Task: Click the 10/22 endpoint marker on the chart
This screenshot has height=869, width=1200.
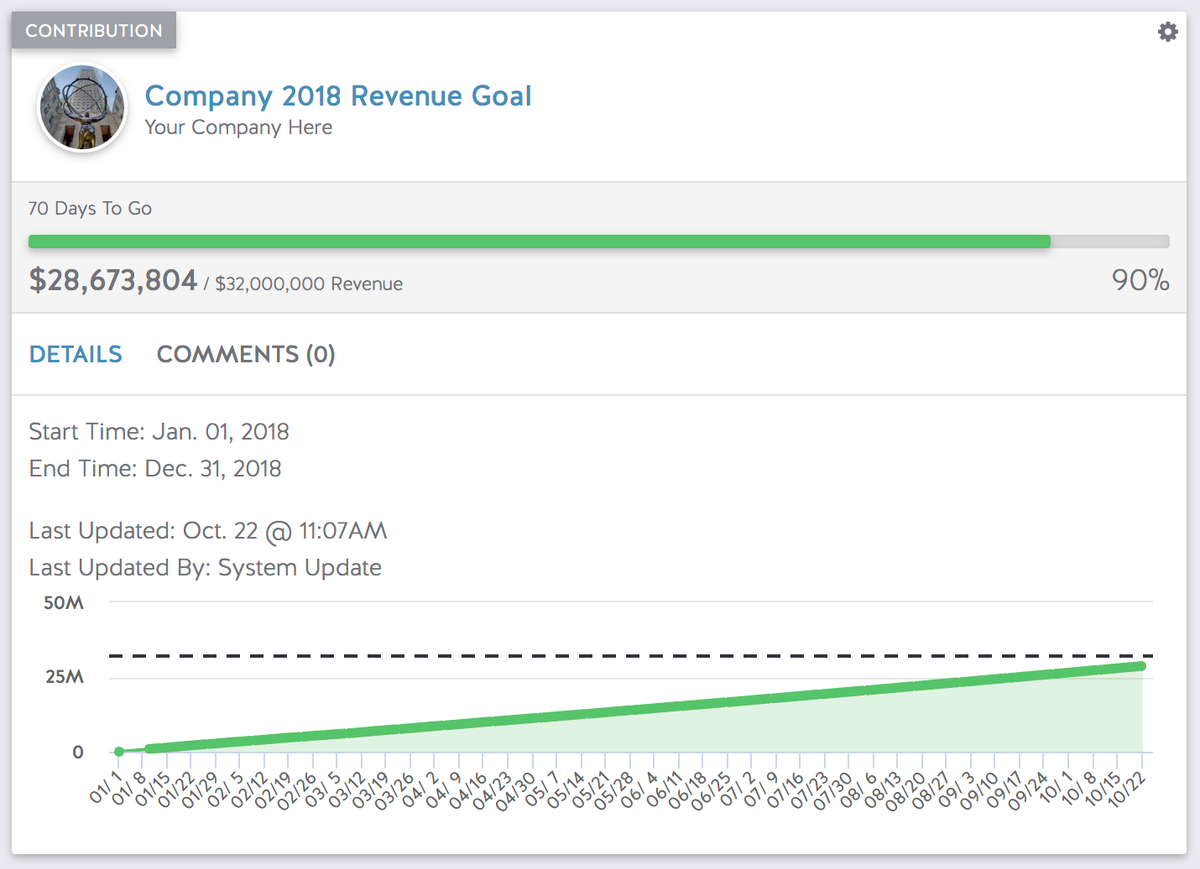Action: point(1141,664)
